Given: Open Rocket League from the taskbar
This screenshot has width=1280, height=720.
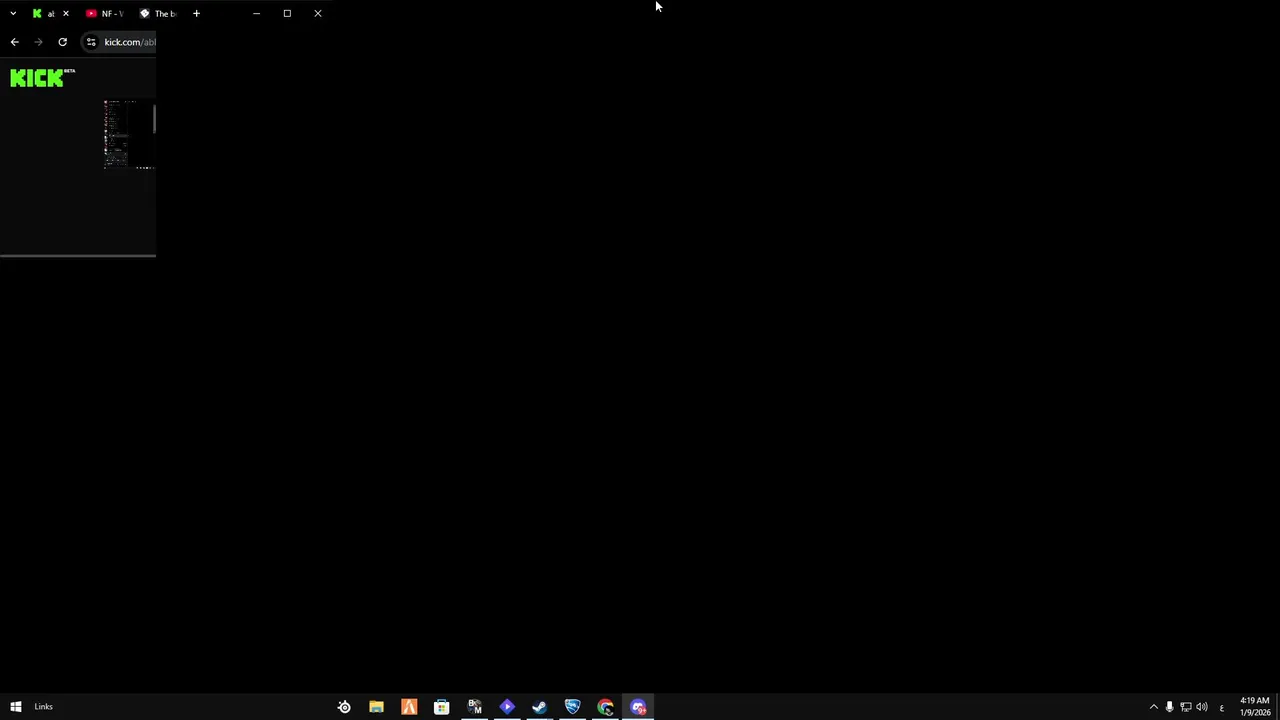Looking at the screenshot, I should pos(572,707).
